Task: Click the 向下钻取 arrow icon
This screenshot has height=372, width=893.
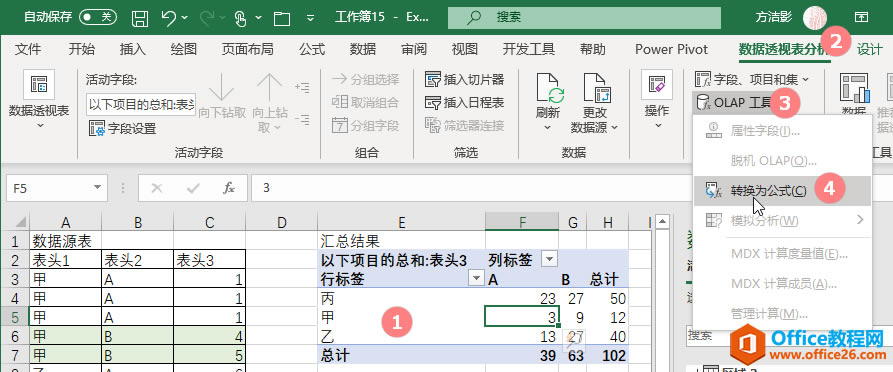Action: (x=222, y=87)
